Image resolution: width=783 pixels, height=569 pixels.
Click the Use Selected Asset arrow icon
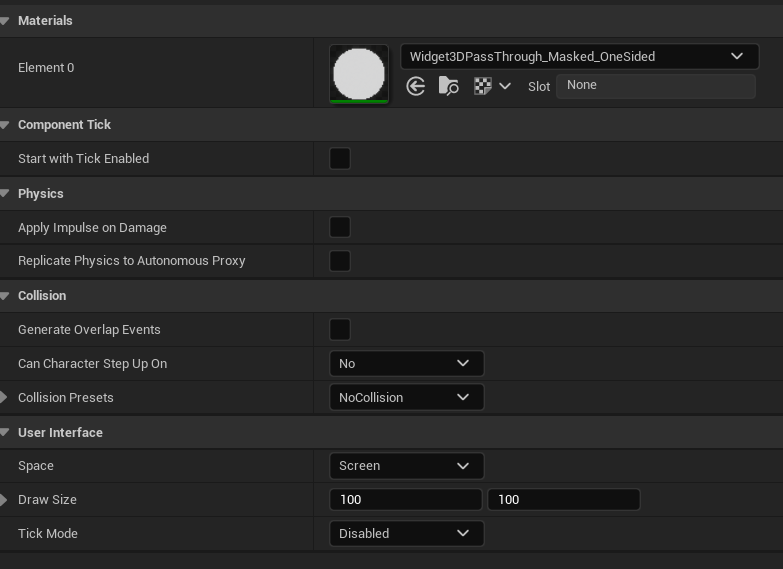coord(416,86)
